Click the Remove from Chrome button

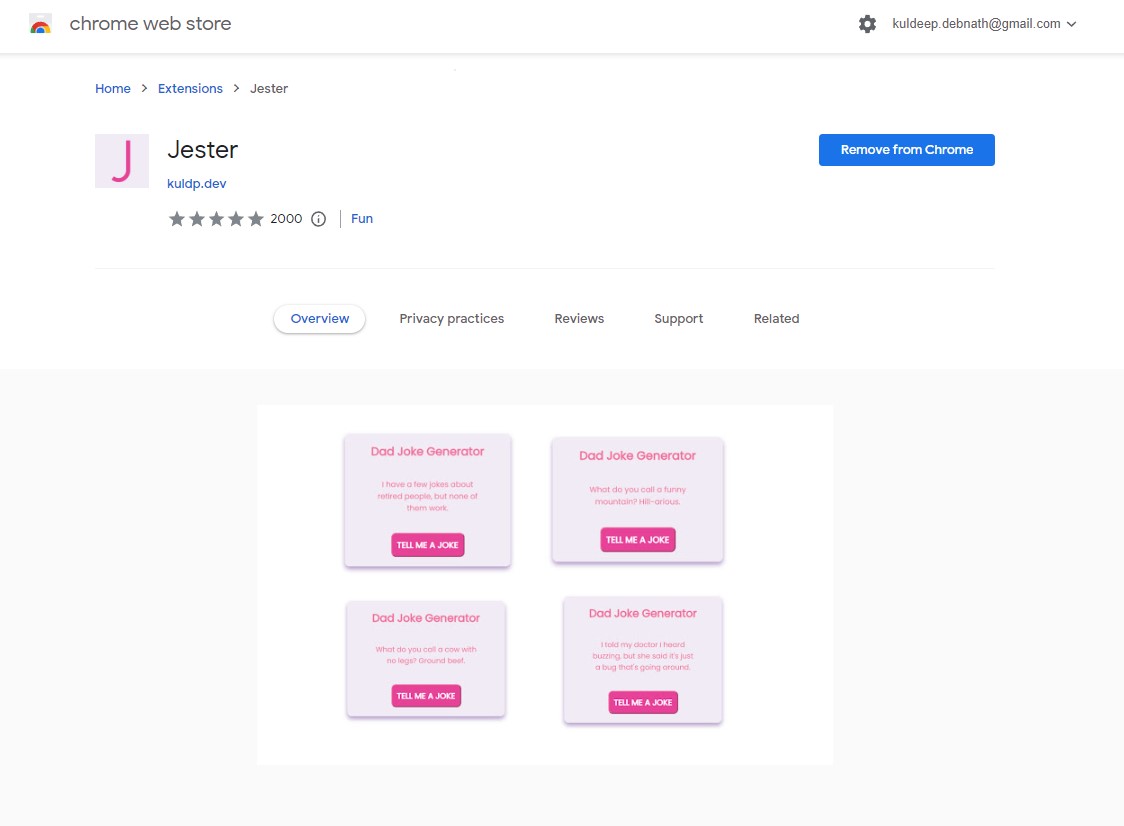coord(907,150)
